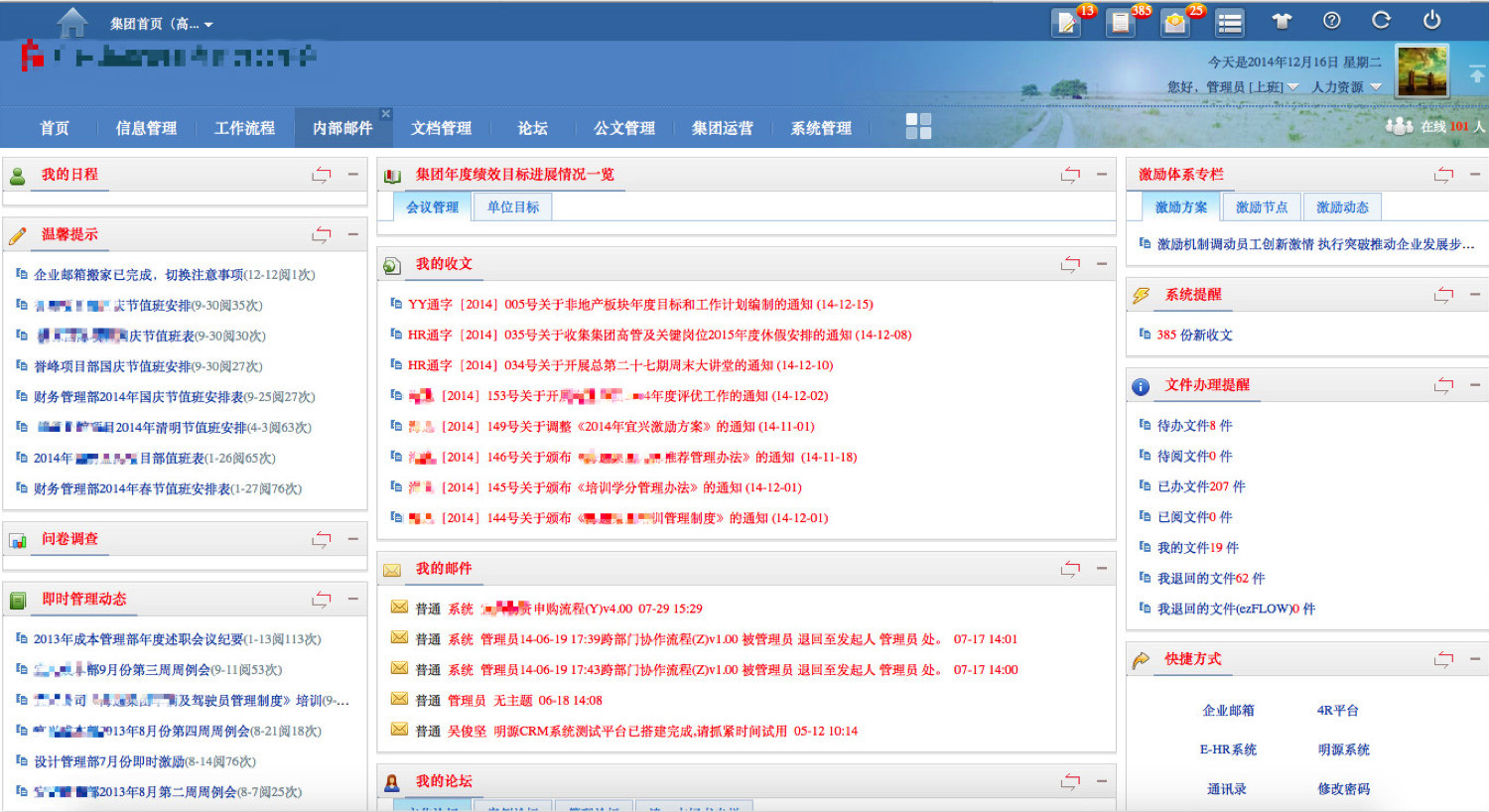Image resolution: width=1489 pixels, height=812 pixels.
Task: Switch to the 单位目标 tab
Action: tap(513, 207)
